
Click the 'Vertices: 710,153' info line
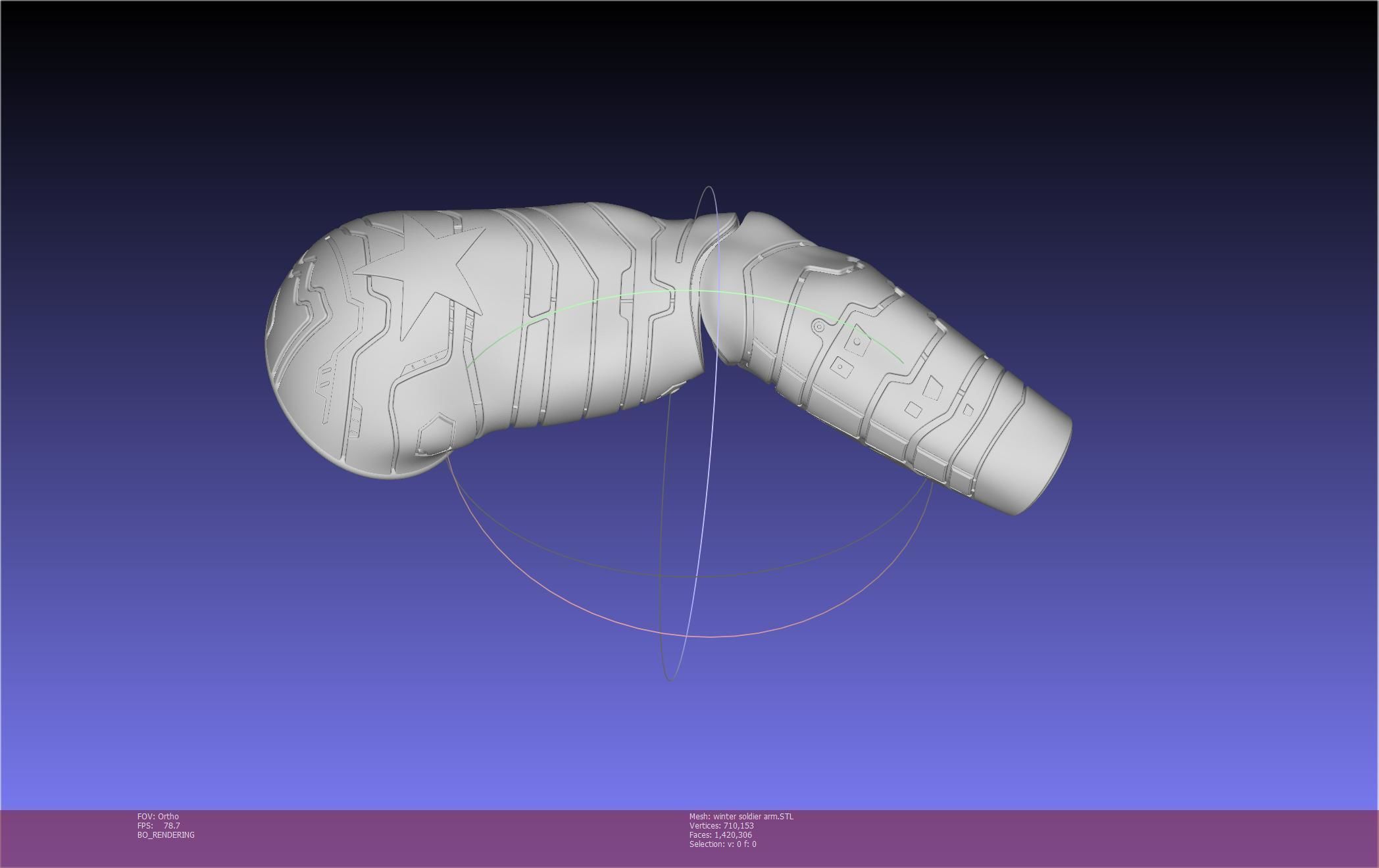click(x=722, y=825)
